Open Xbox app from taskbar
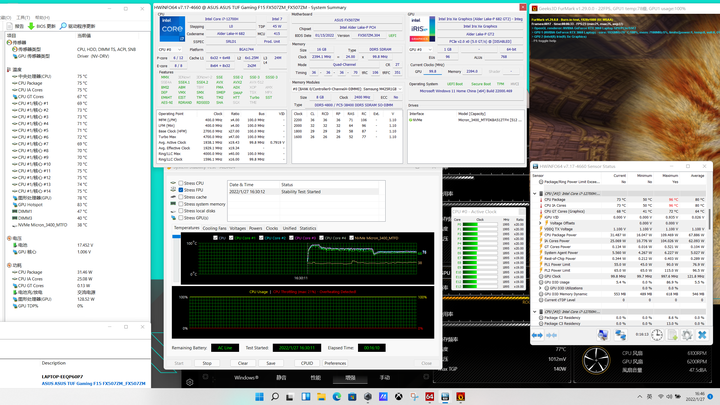The width and height of the screenshot is (720, 405). 399,397
